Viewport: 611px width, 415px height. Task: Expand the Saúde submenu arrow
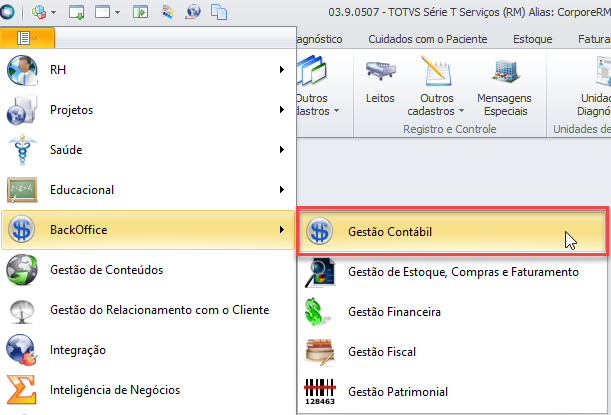[282, 150]
